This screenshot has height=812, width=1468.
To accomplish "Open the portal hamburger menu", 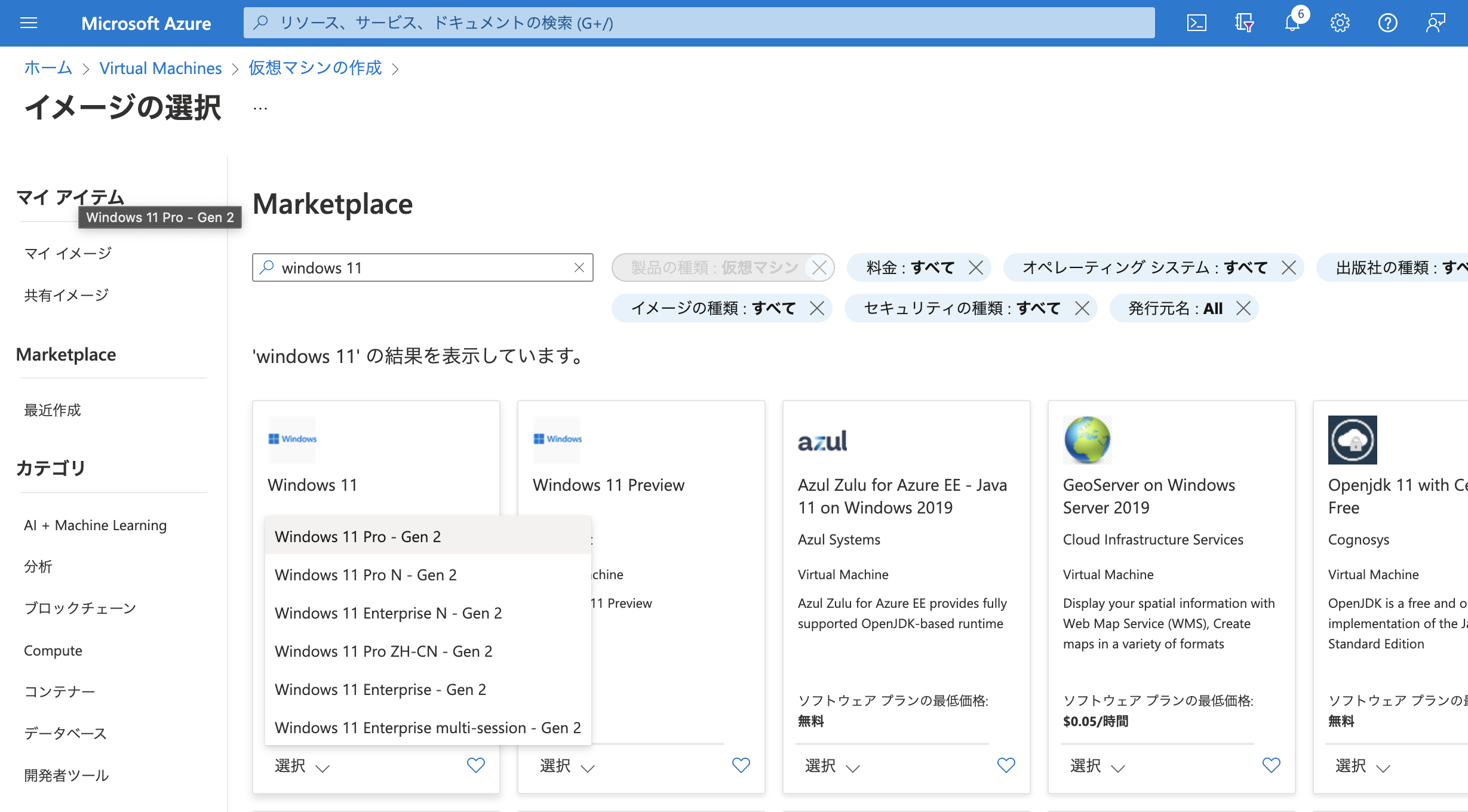I will coord(28,23).
